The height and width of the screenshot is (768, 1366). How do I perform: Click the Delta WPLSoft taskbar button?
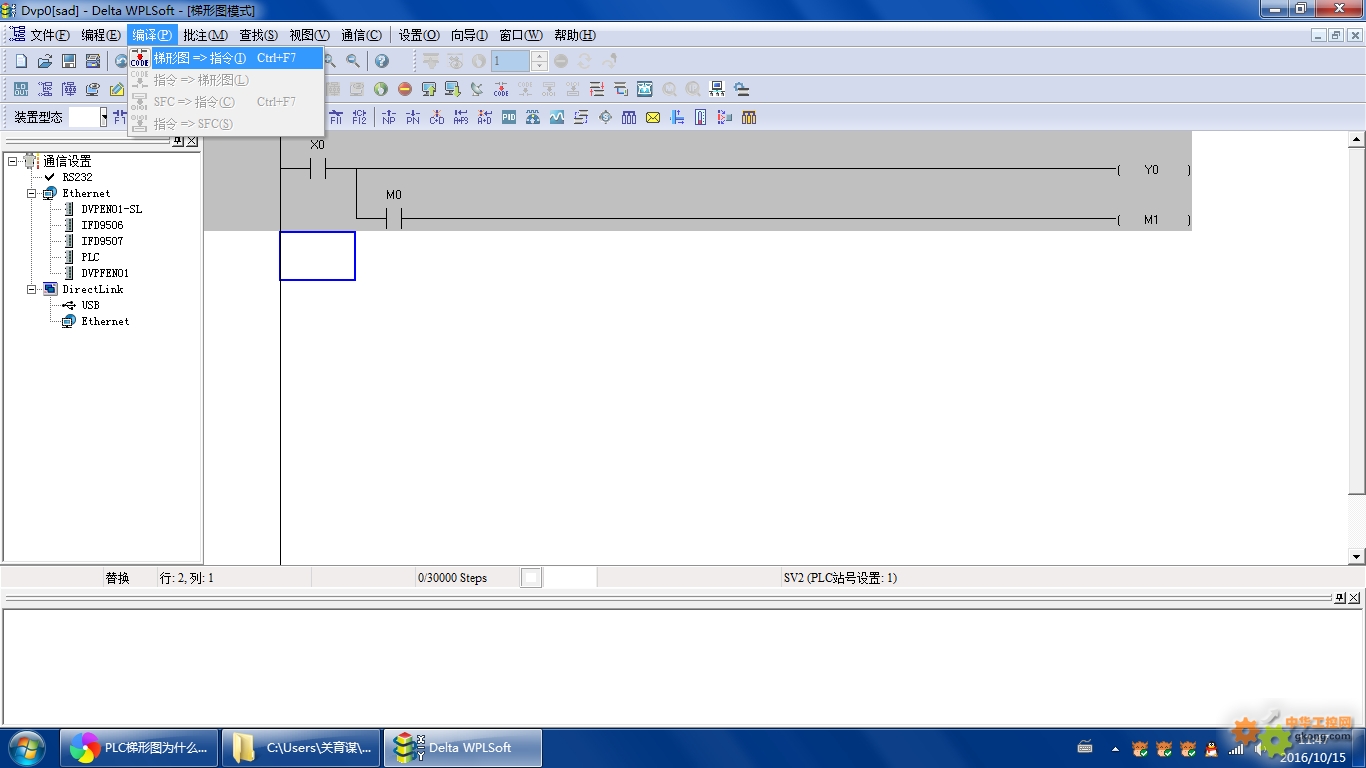463,747
